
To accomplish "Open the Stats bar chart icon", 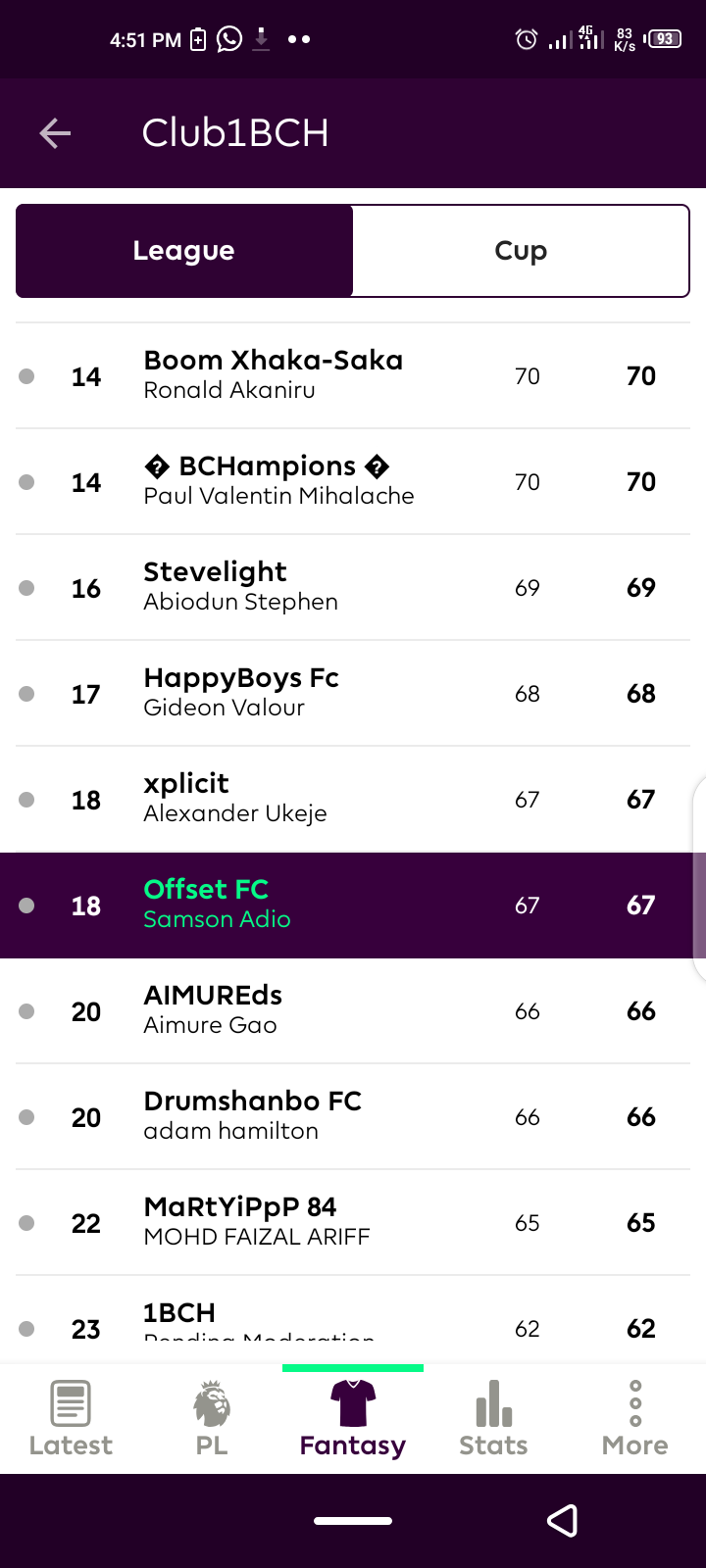I will click(494, 1402).
